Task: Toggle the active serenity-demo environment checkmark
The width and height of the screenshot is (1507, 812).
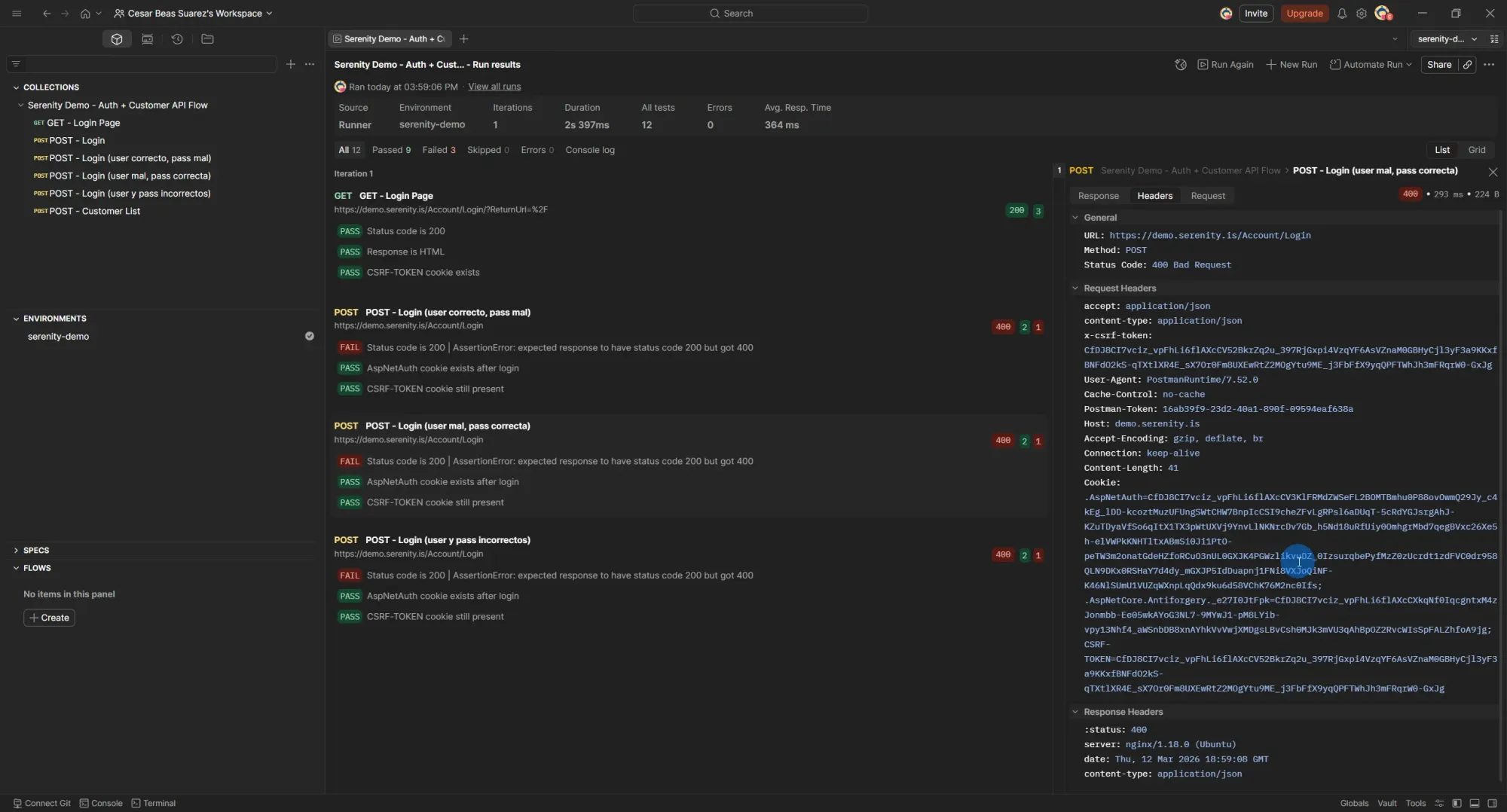Action: coord(310,336)
